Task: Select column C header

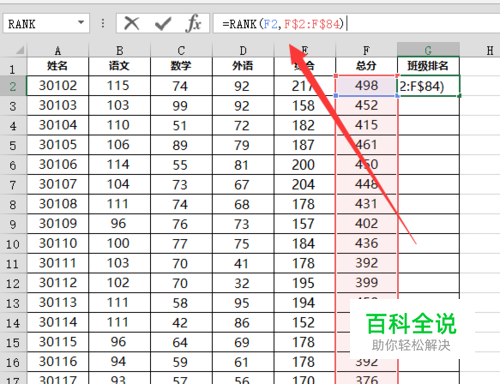Action: click(x=181, y=50)
